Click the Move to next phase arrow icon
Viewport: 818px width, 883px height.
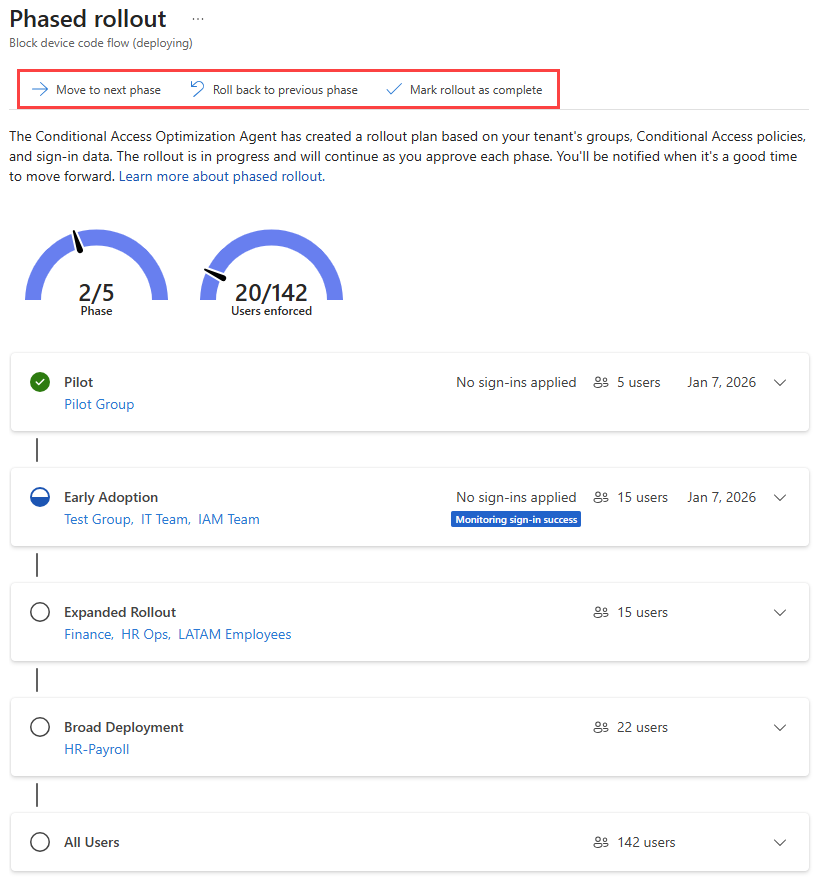pyautogui.click(x=39, y=90)
